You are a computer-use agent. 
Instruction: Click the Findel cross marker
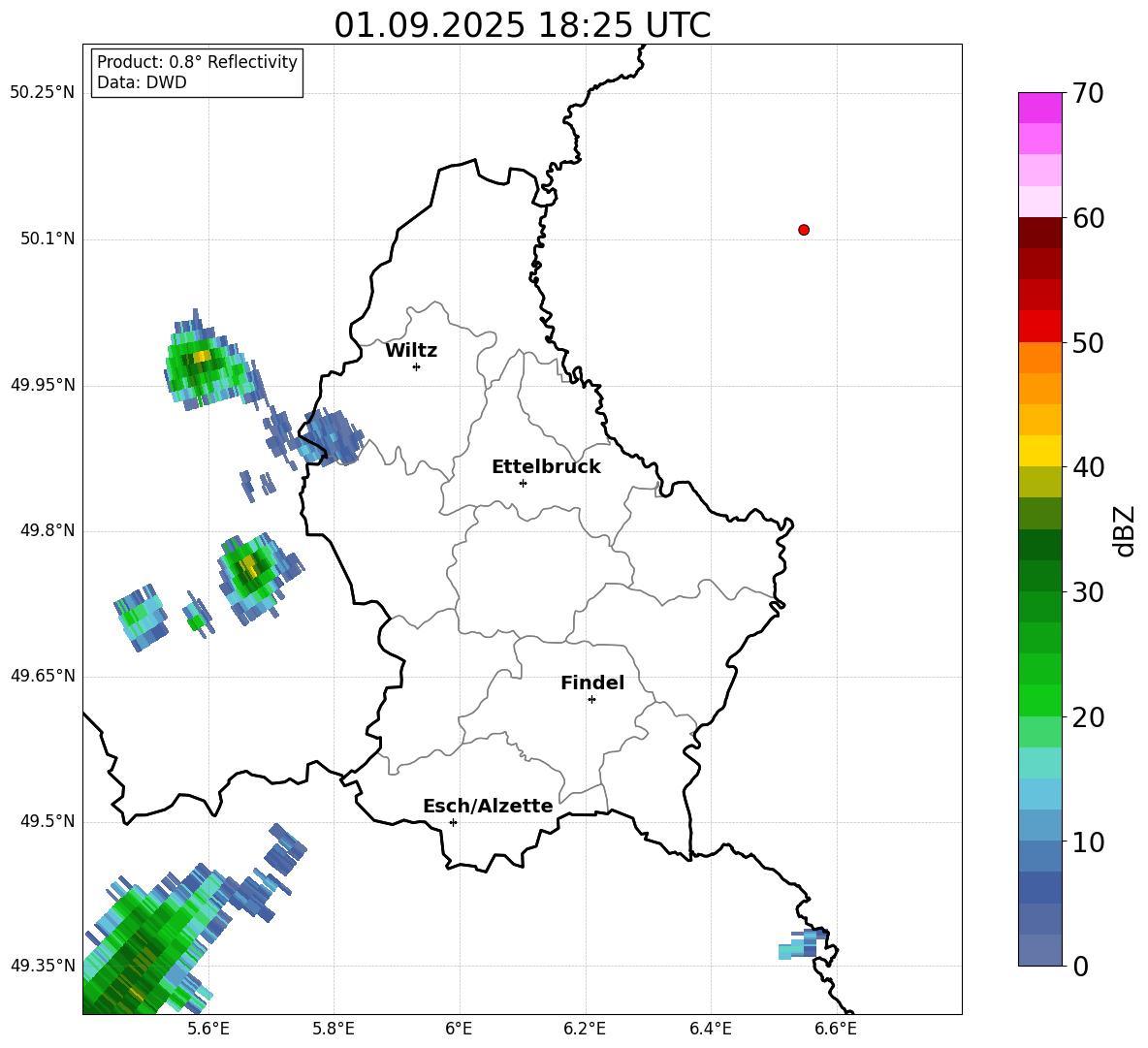coord(591,700)
